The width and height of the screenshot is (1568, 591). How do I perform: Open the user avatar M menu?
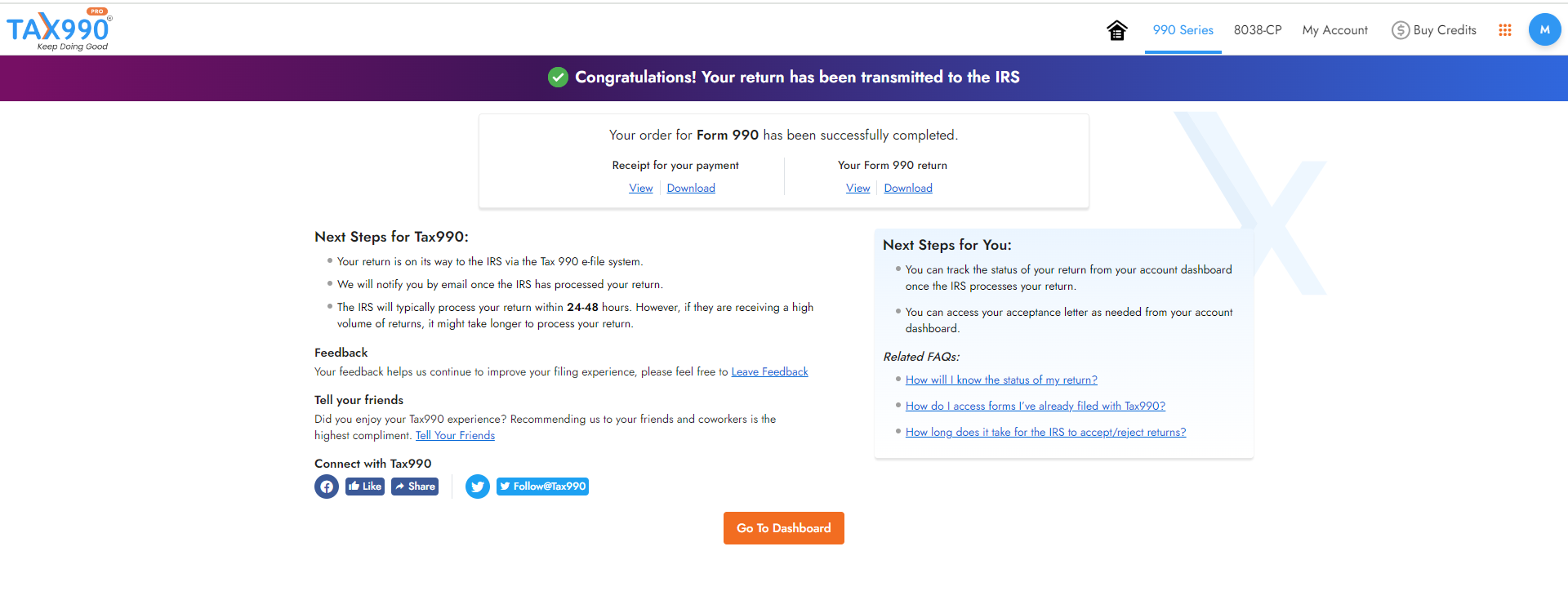1544,29
